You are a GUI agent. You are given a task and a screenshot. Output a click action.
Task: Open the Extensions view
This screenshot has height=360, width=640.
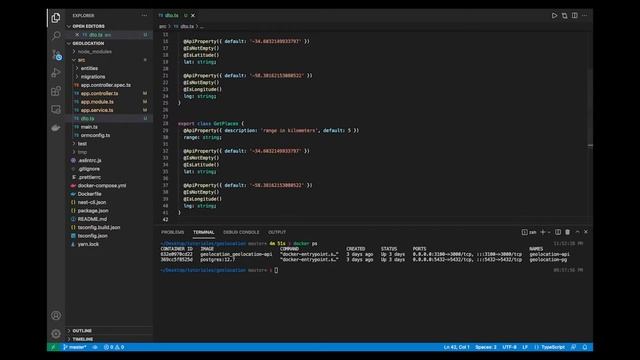tap(56, 91)
